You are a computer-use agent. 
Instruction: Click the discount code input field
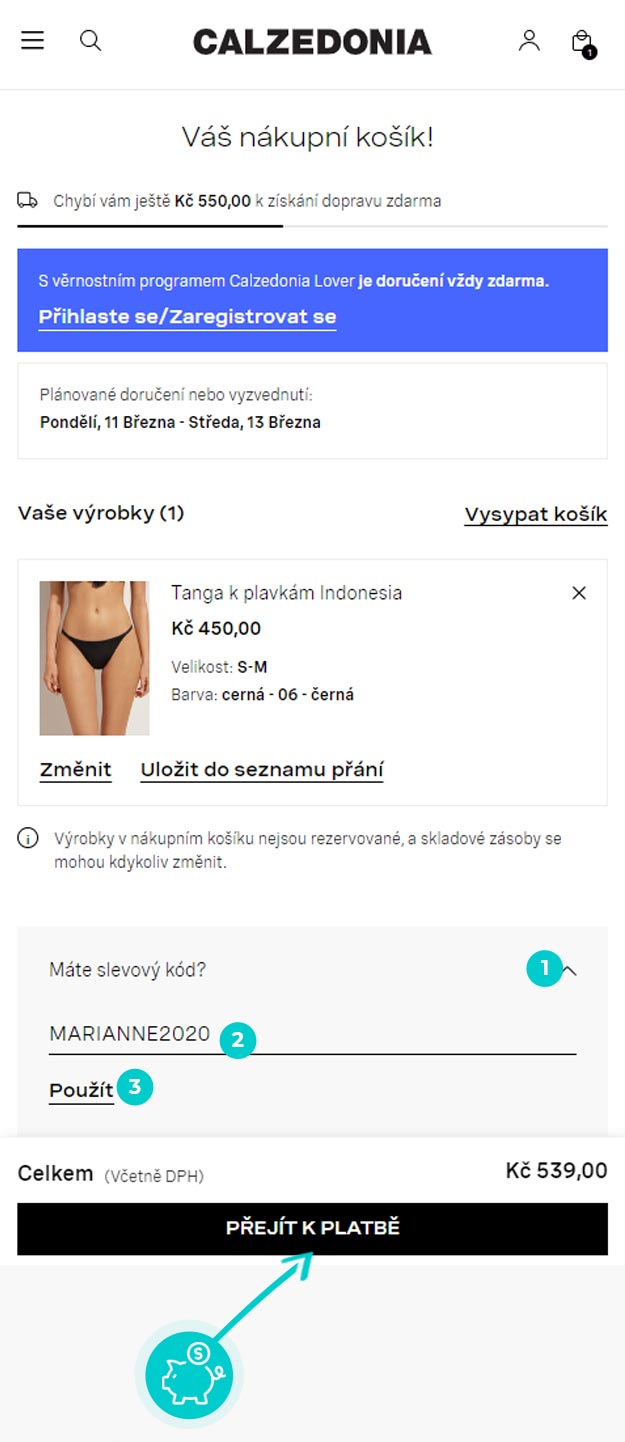point(313,1035)
